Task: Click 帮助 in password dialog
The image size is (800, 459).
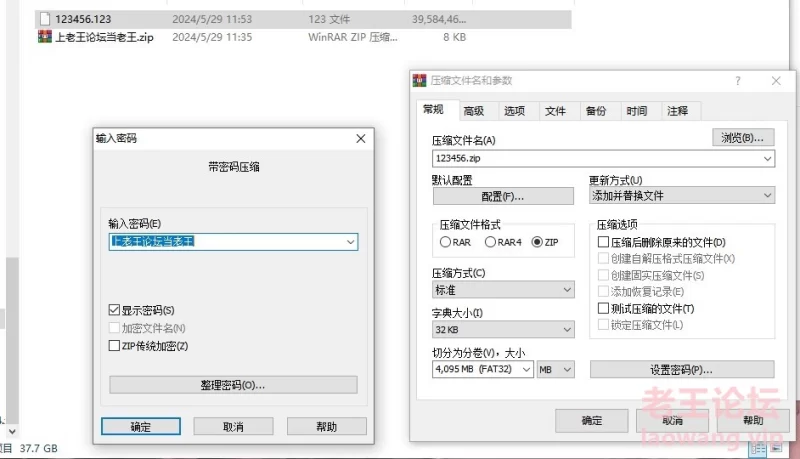Action: [x=327, y=426]
